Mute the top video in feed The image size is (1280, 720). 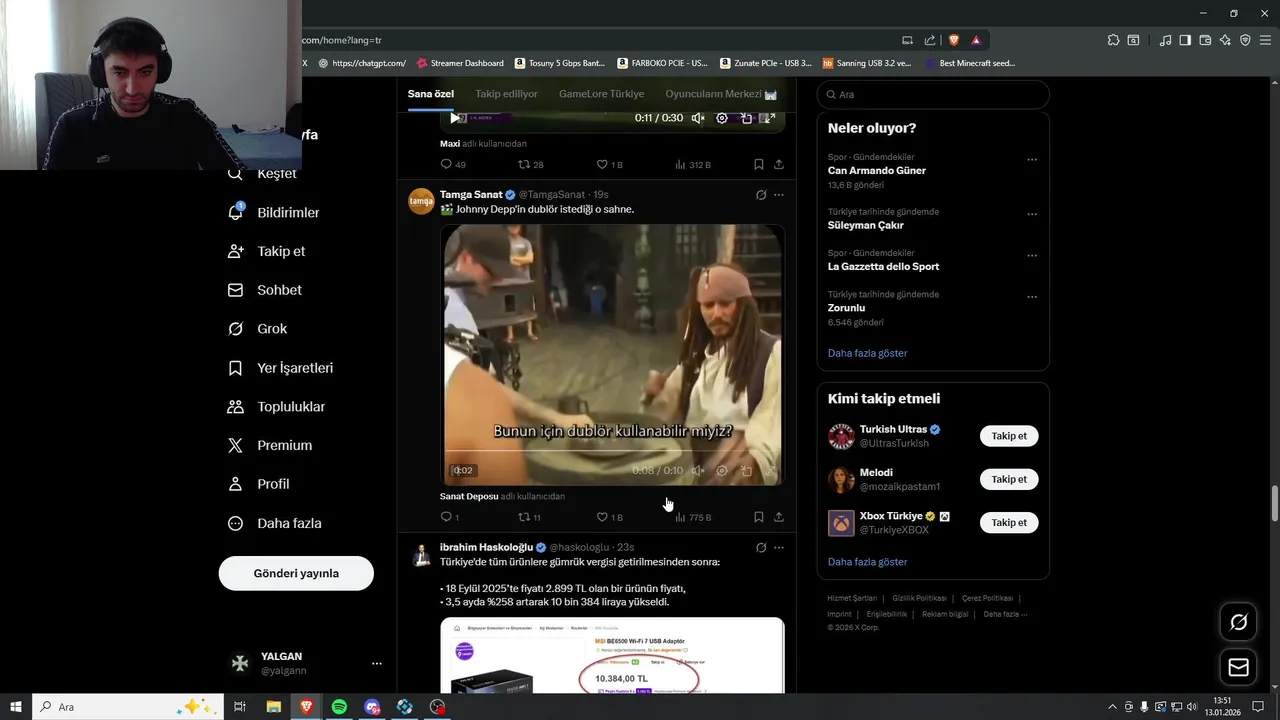point(698,118)
